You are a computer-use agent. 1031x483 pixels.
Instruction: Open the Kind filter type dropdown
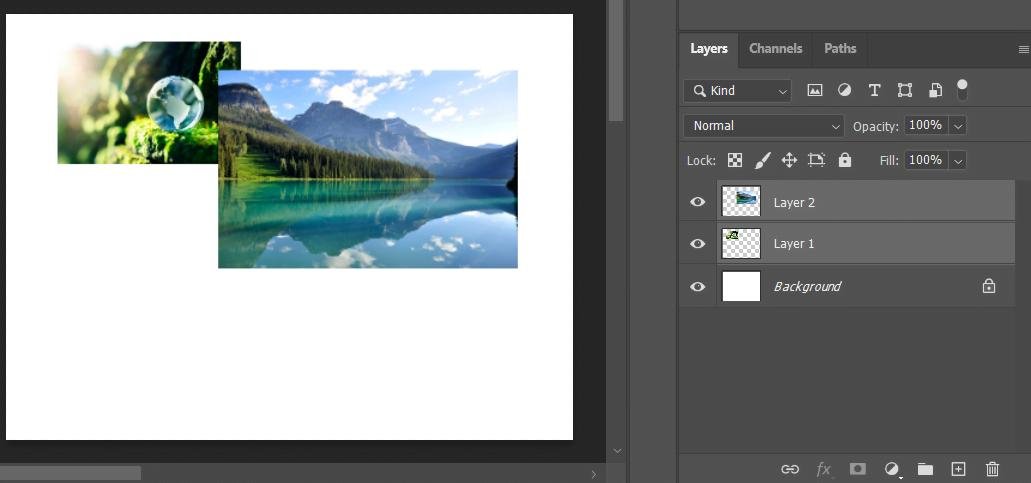click(x=737, y=91)
